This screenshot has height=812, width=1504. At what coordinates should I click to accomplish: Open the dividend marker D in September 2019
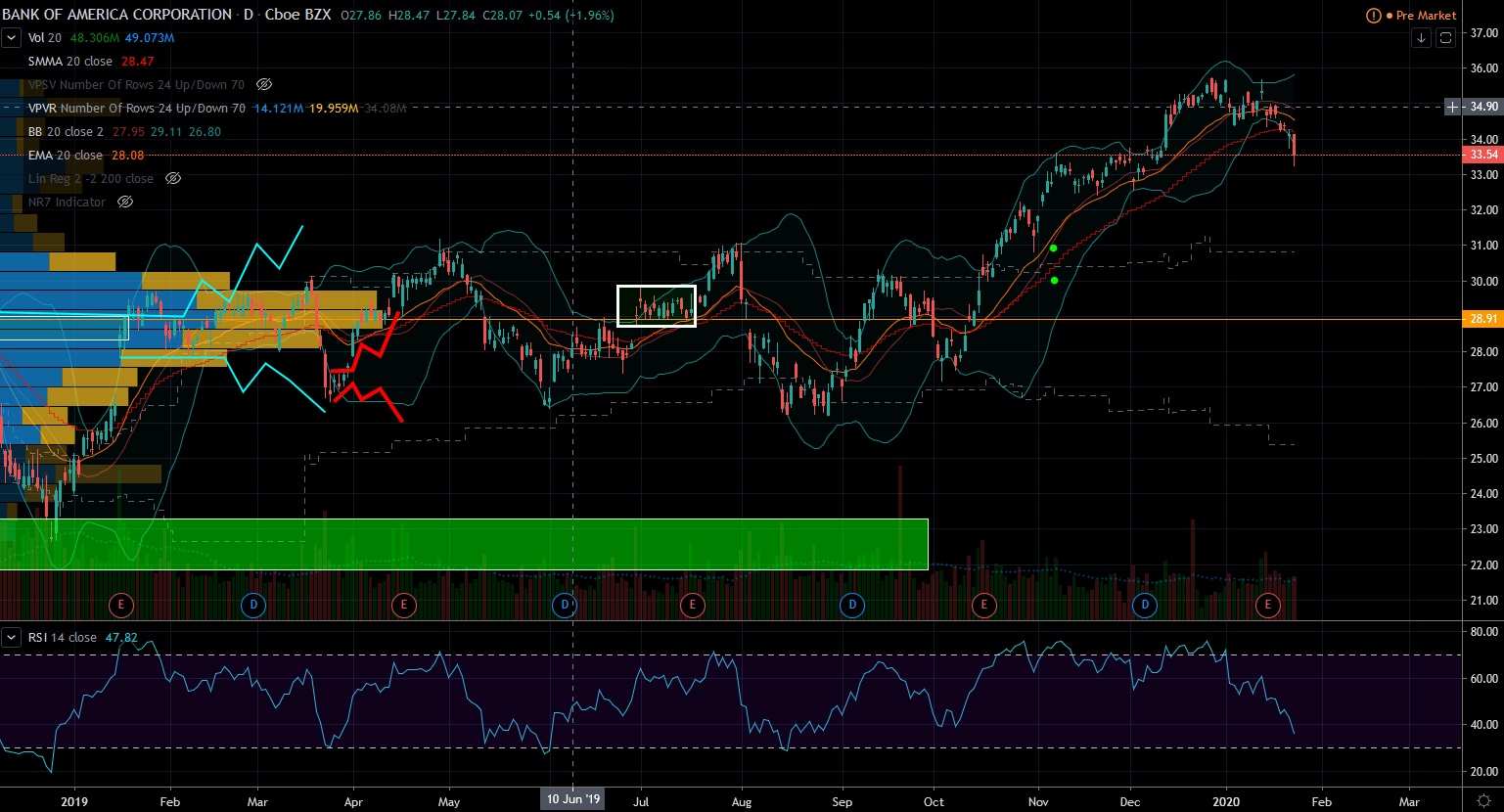click(x=852, y=605)
